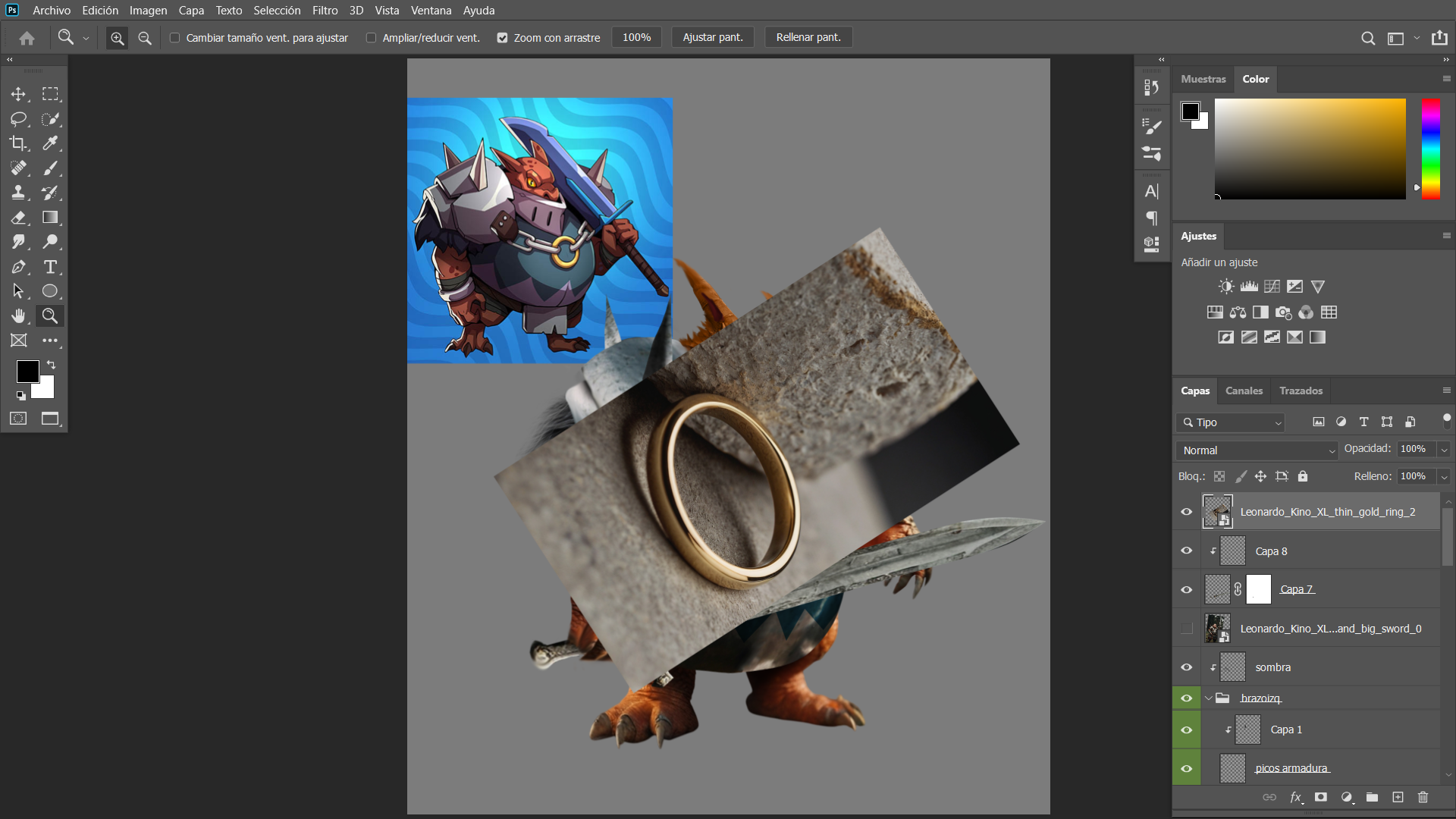Select the Lasso tool
This screenshot has width=1456, height=819.
(18, 119)
